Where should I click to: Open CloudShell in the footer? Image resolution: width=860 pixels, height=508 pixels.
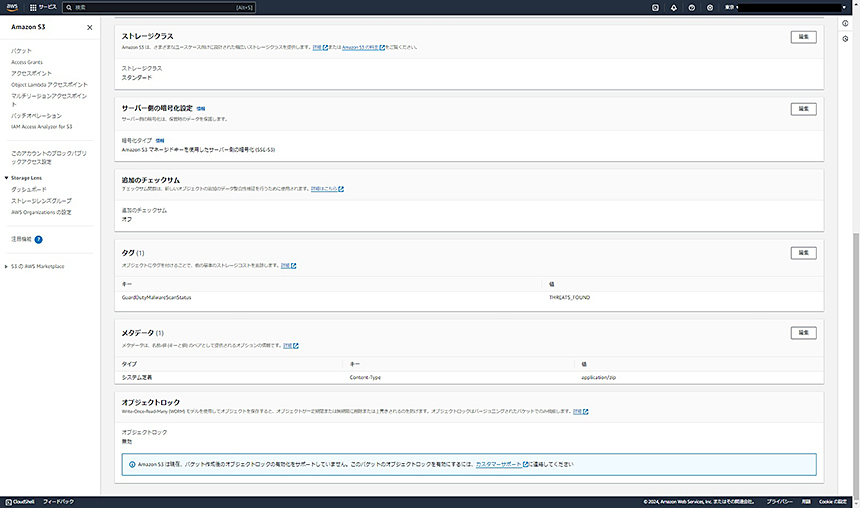click(x=20, y=501)
